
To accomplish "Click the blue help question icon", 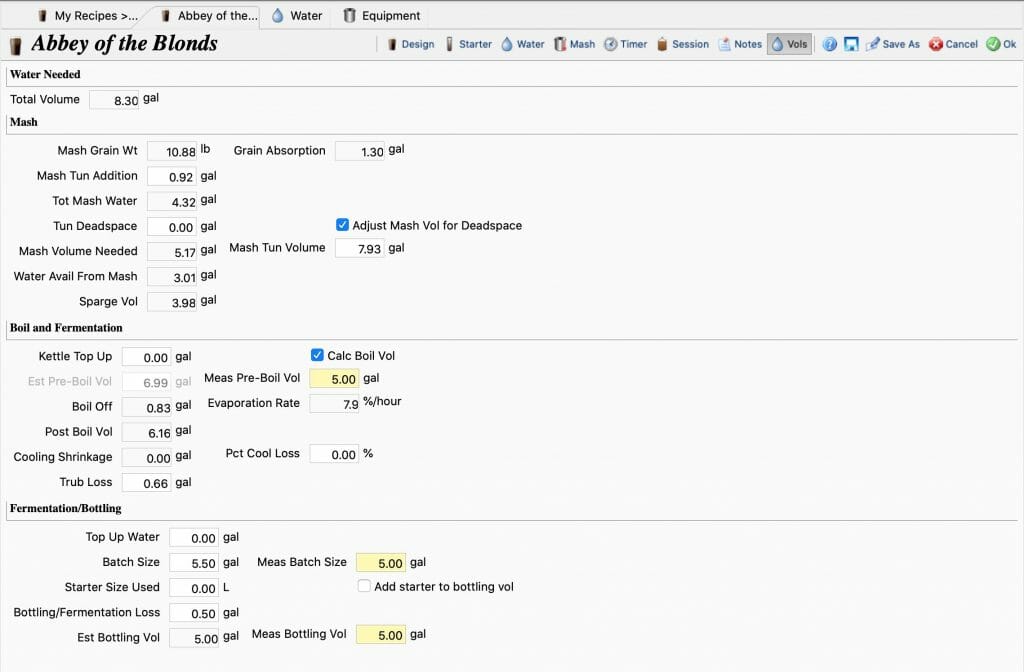I will [829, 44].
